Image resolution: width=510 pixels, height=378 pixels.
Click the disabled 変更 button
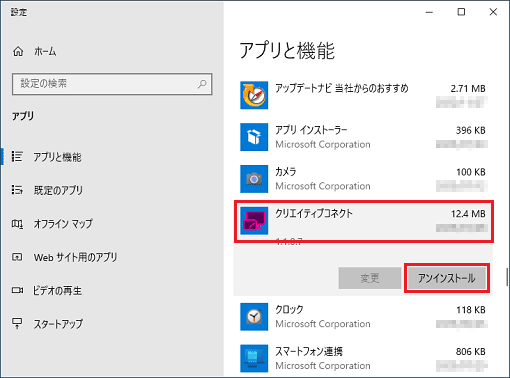point(370,278)
